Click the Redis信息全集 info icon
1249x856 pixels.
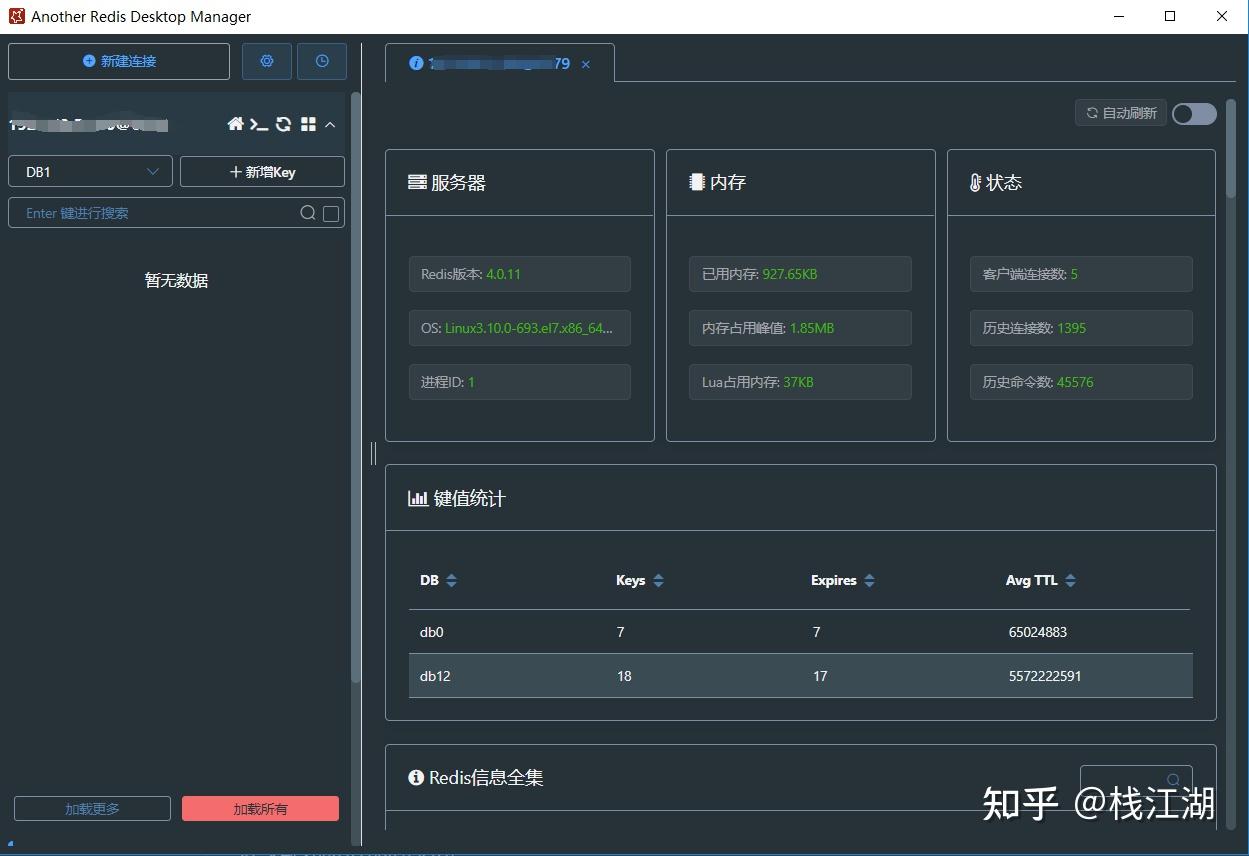pos(416,777)
